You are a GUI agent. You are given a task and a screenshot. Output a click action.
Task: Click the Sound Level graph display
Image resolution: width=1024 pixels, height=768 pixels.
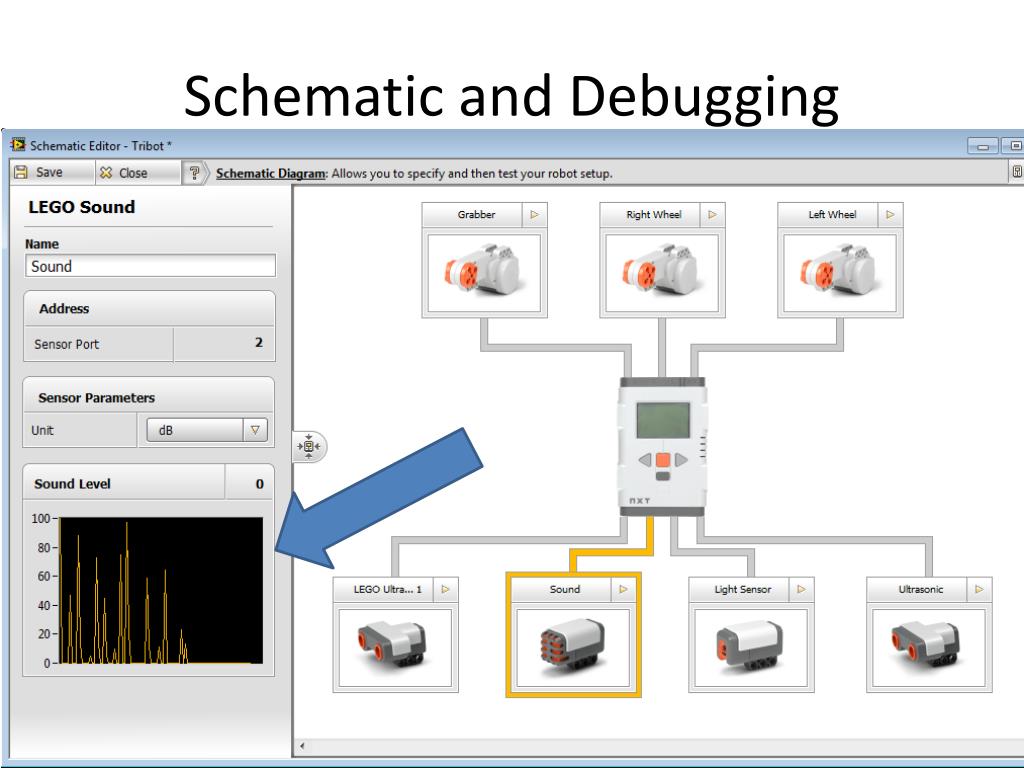(x=161, y=590)
